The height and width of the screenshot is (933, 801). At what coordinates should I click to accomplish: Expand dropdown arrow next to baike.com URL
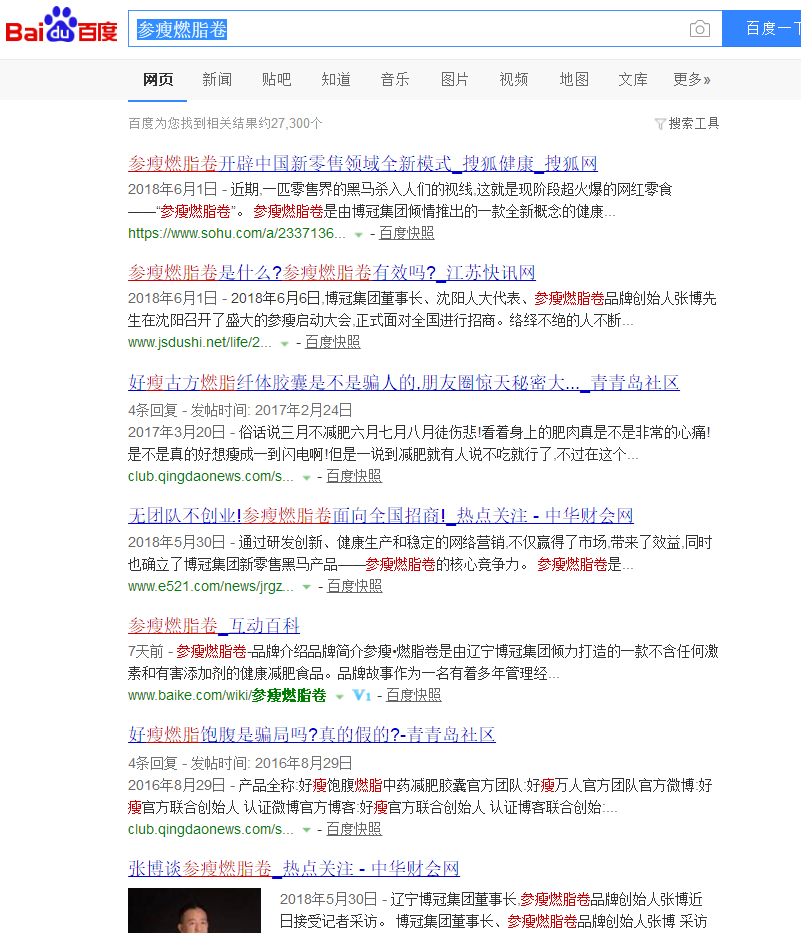pyautogui.click(x=339, y=696)
